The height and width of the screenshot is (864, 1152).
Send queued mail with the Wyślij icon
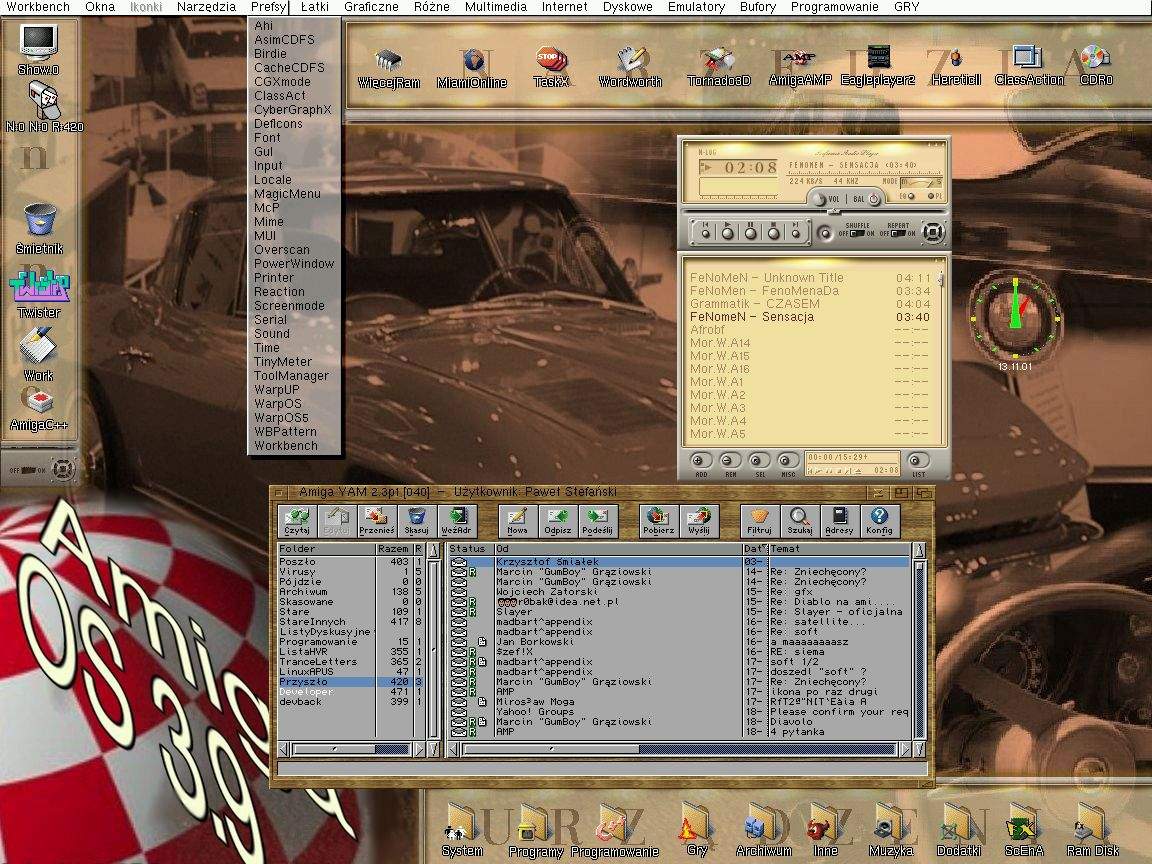699,521
